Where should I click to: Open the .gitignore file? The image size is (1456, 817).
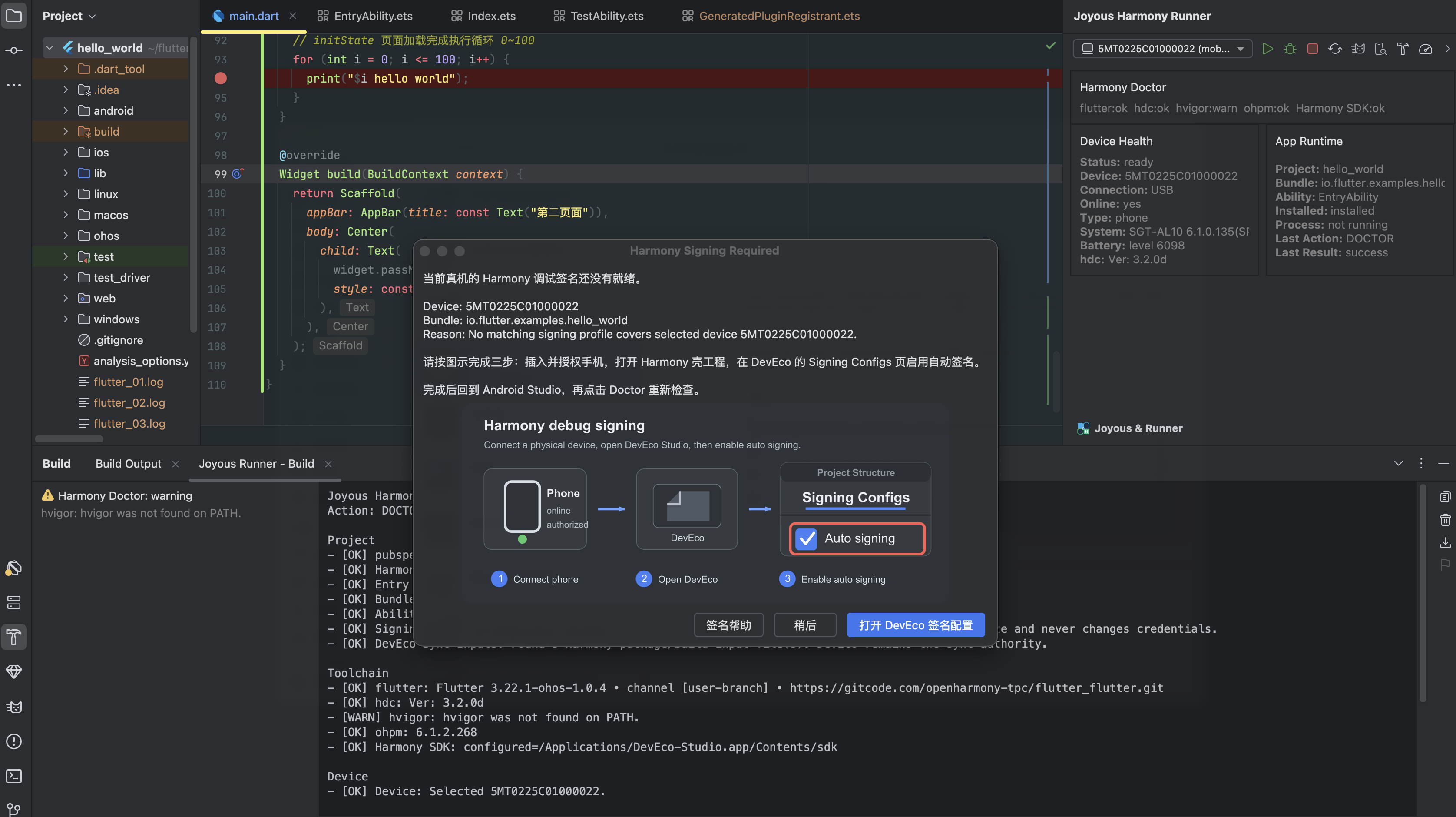pos(118,340)
